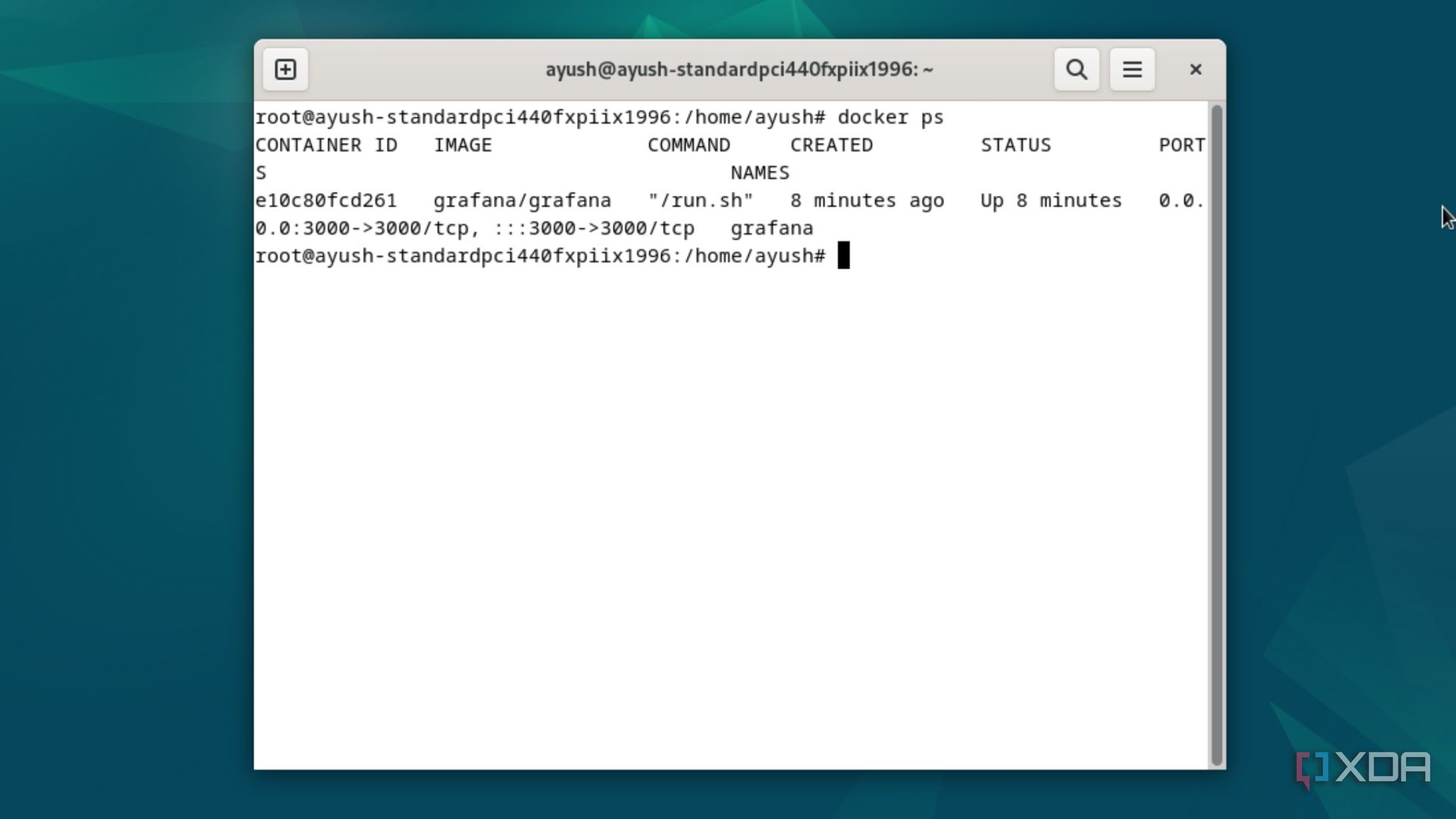This screenshot has width=1456, height=819.
Task: Close the terminal window
Action: pyautogui.click(x=1195, y=69)
